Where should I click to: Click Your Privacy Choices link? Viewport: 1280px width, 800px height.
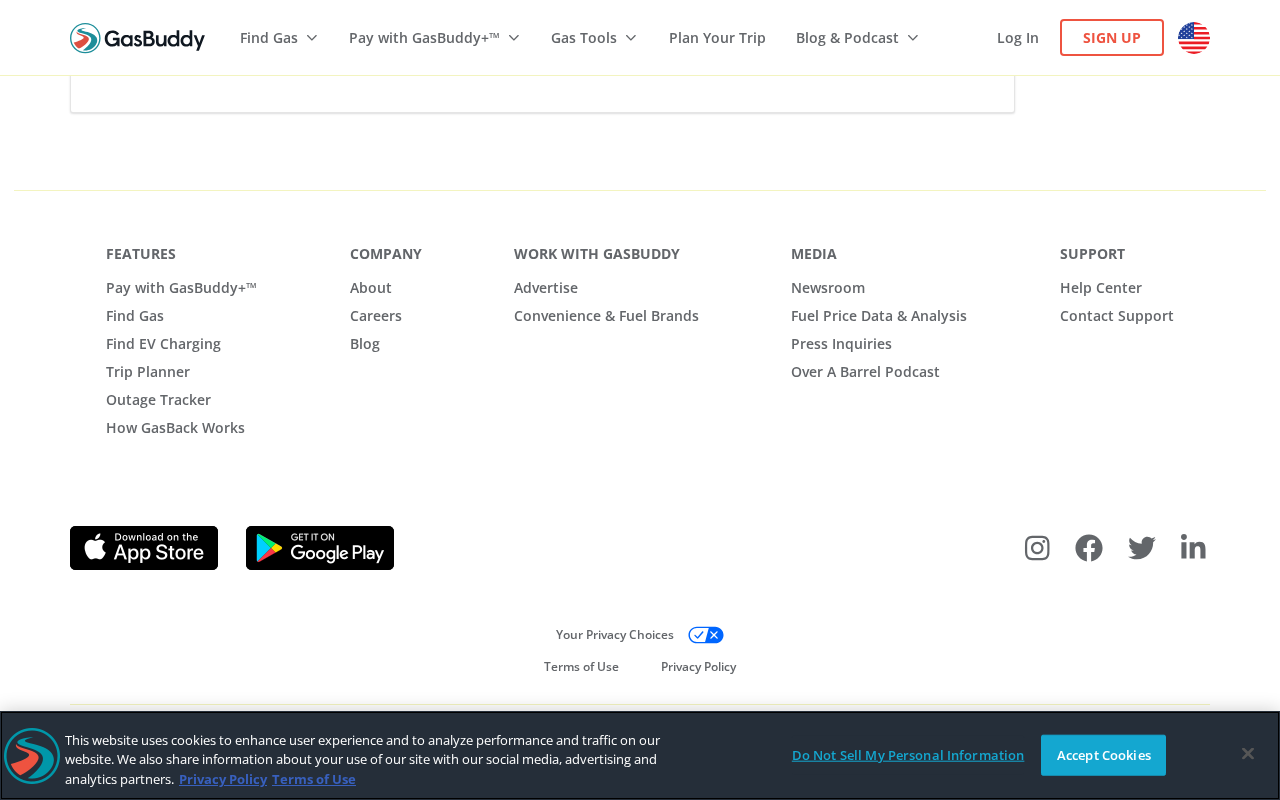[615, 635]
